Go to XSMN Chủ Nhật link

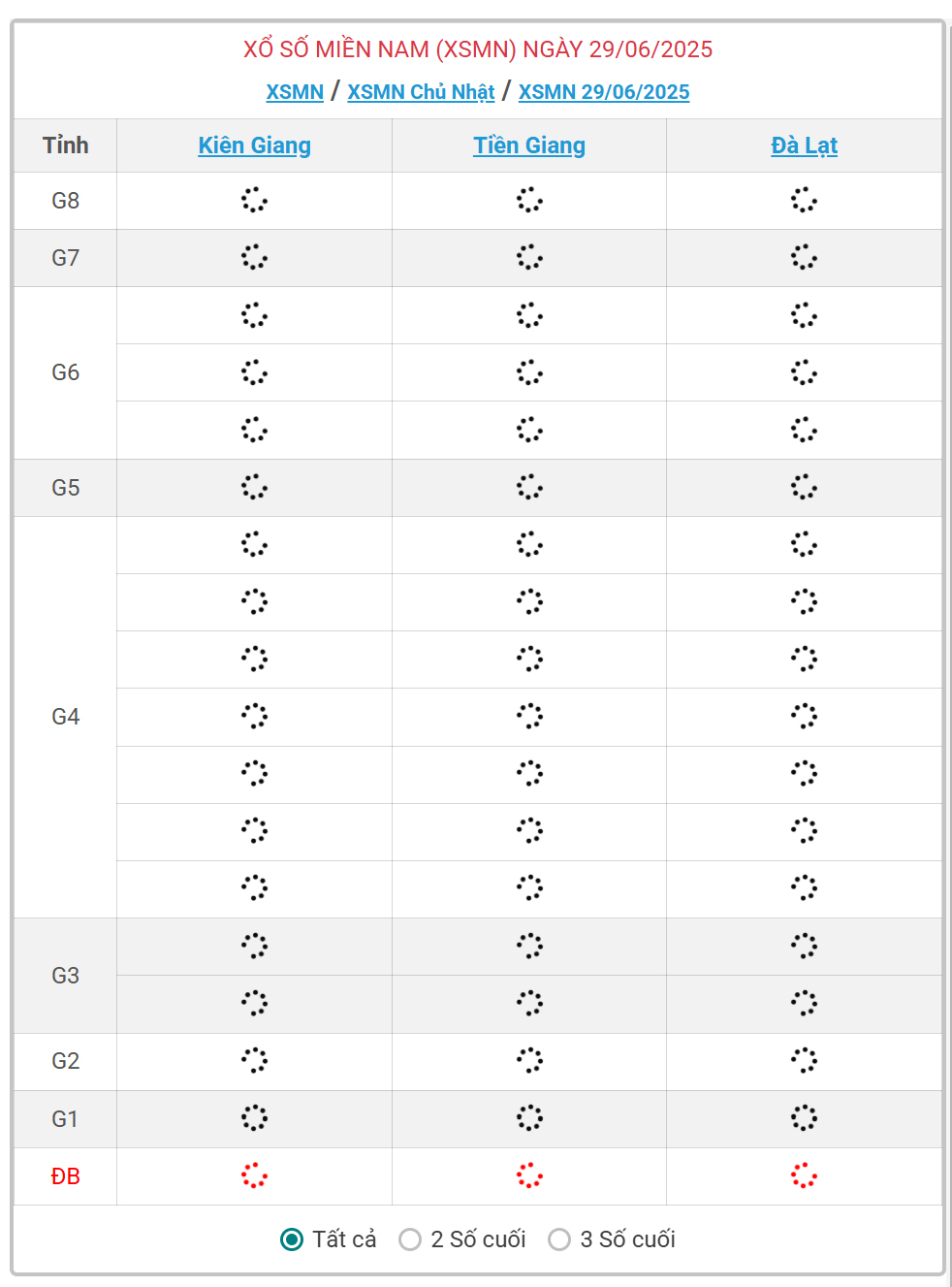coord(421,92)
